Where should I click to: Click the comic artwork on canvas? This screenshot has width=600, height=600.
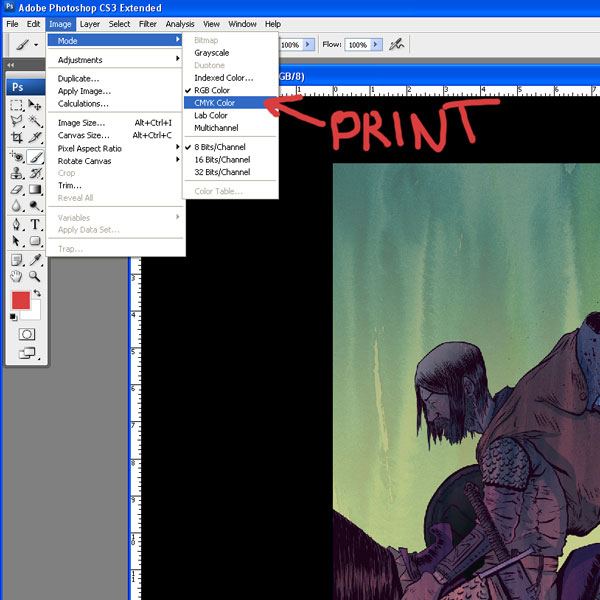pyautogui.click(x=466, y=381)
